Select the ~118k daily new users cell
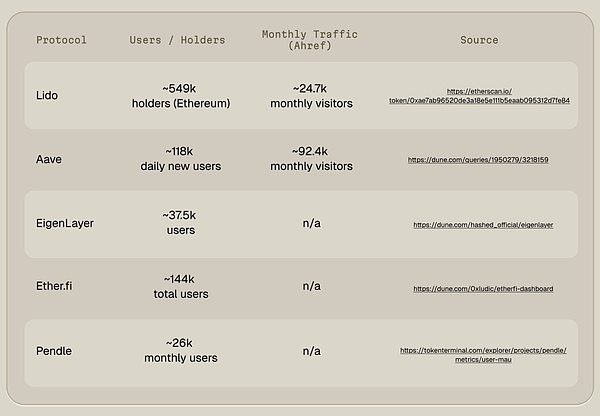 (180, 159)
